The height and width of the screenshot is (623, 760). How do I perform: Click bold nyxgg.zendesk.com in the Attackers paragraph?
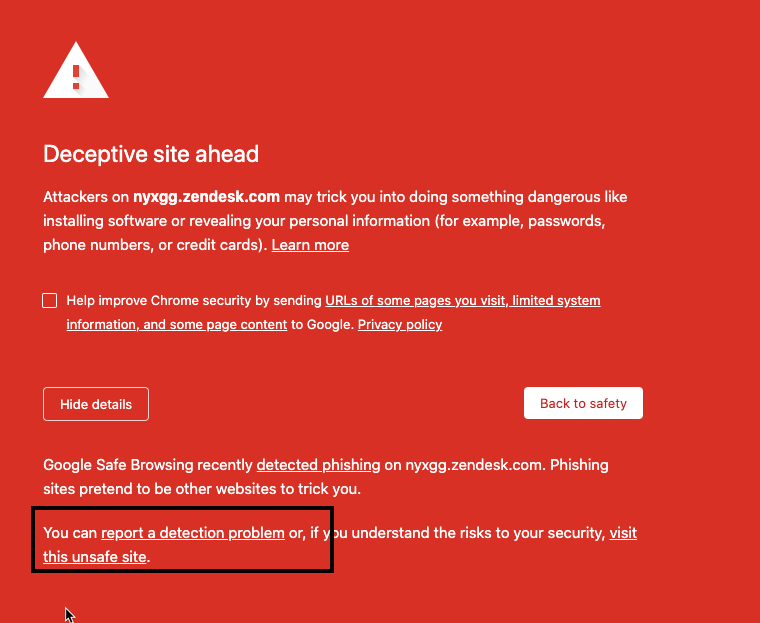[206, 197]
